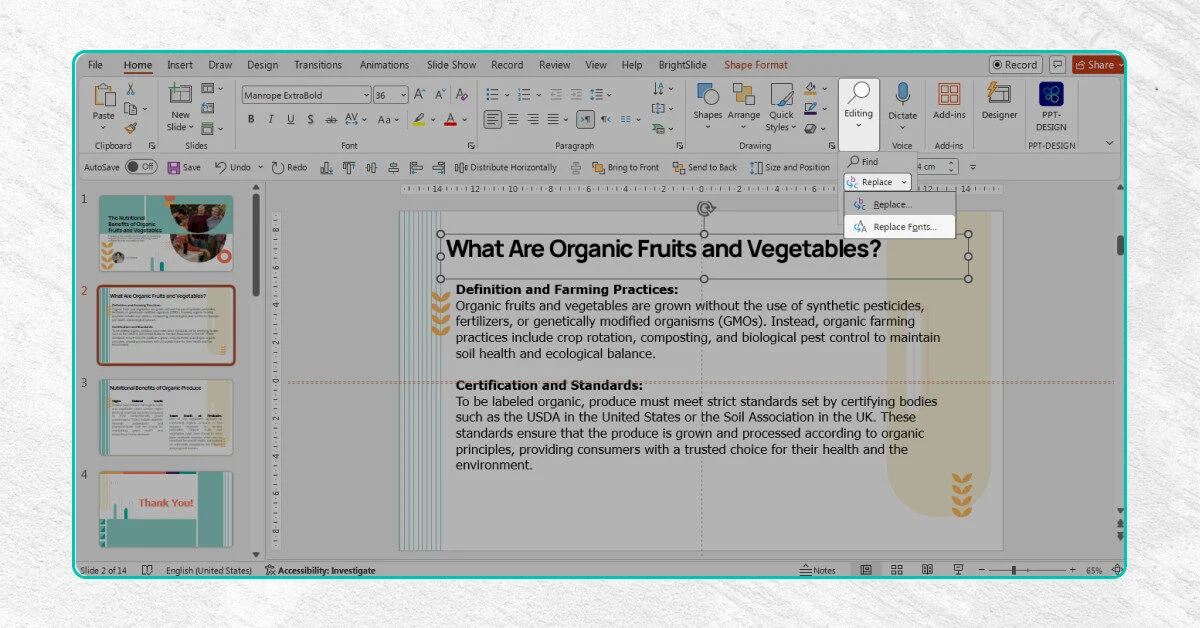Open Designer from the ribbon
The image size is (1200, 628).
click(x=998, y=101)
